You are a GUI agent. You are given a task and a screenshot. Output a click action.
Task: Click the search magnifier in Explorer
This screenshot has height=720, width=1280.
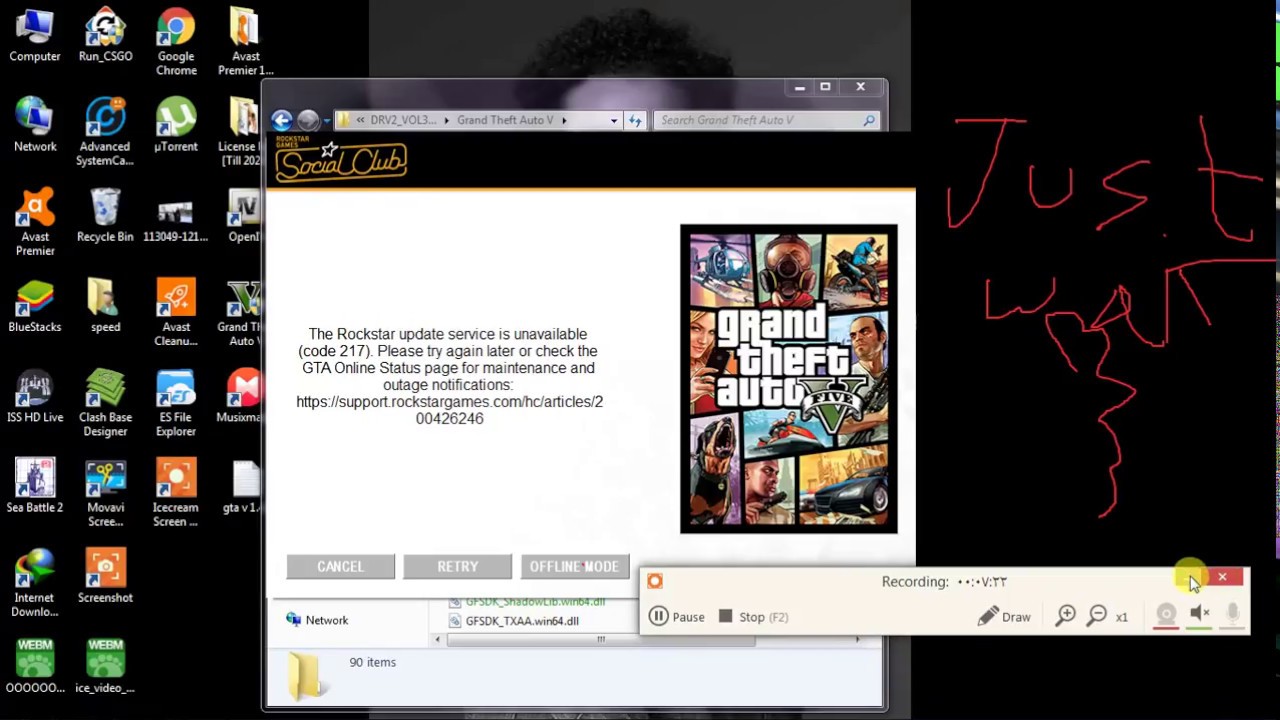click(x=869, y=120)
